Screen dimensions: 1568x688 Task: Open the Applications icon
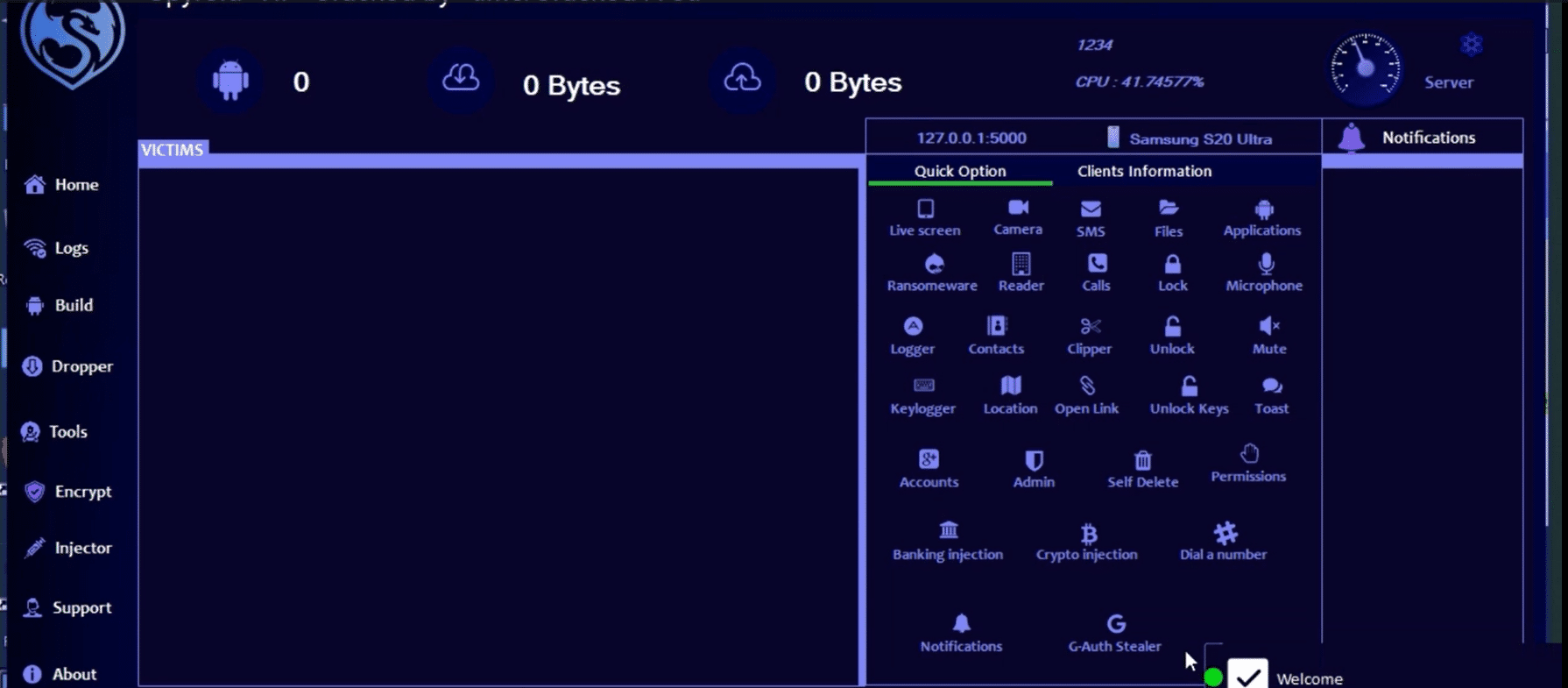[1263, 209]
